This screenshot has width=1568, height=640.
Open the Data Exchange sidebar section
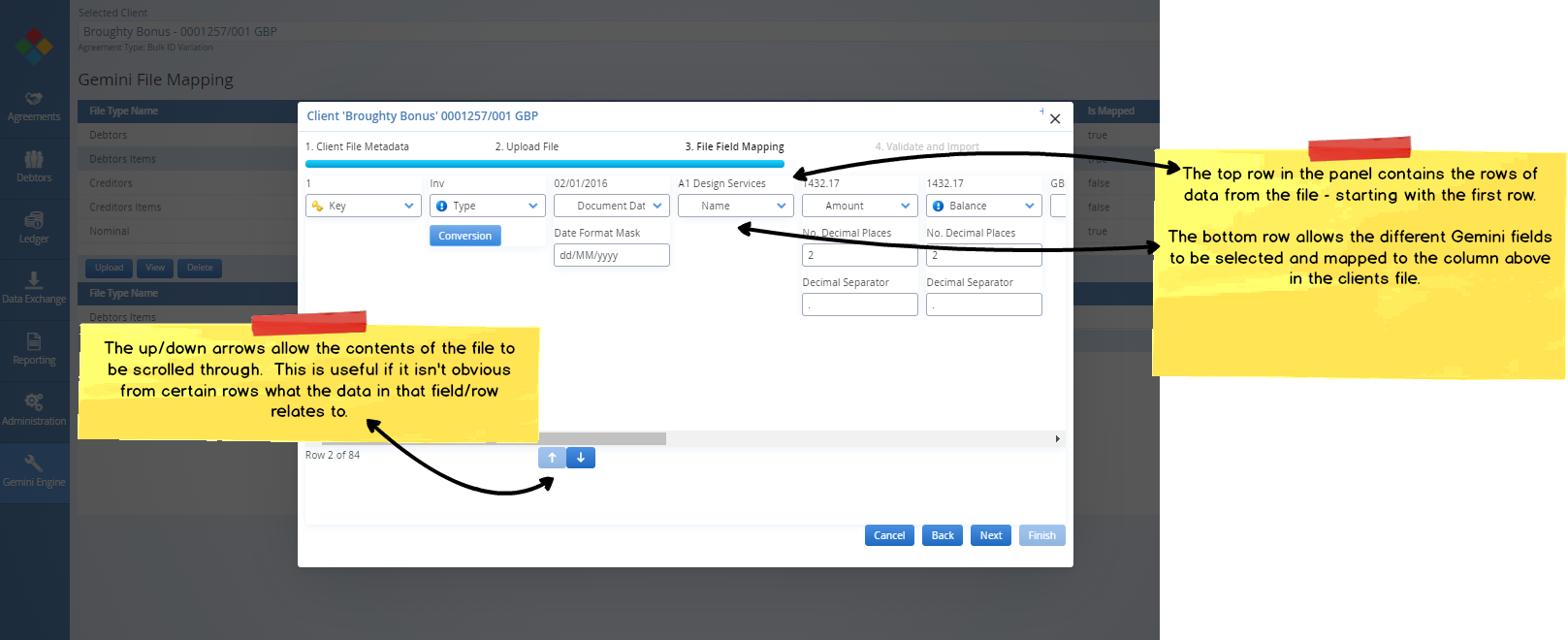34,289
